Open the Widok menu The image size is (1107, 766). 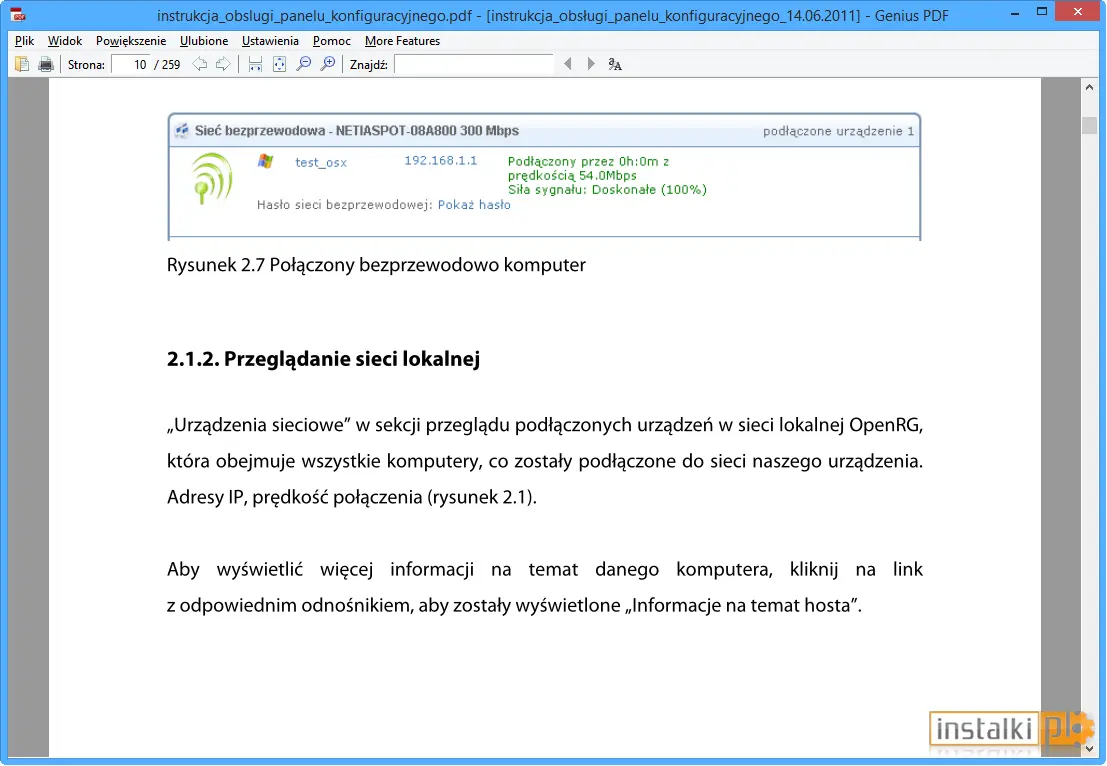pyautogui.click(x=65, y=41)
